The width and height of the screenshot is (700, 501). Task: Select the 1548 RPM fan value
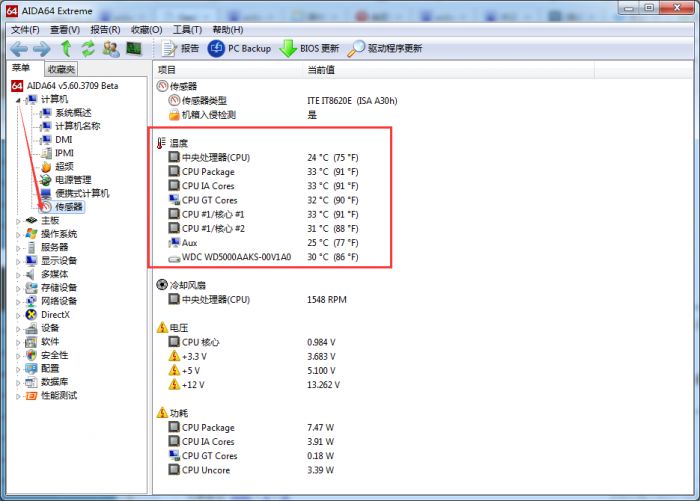click(x=327, y=300)
